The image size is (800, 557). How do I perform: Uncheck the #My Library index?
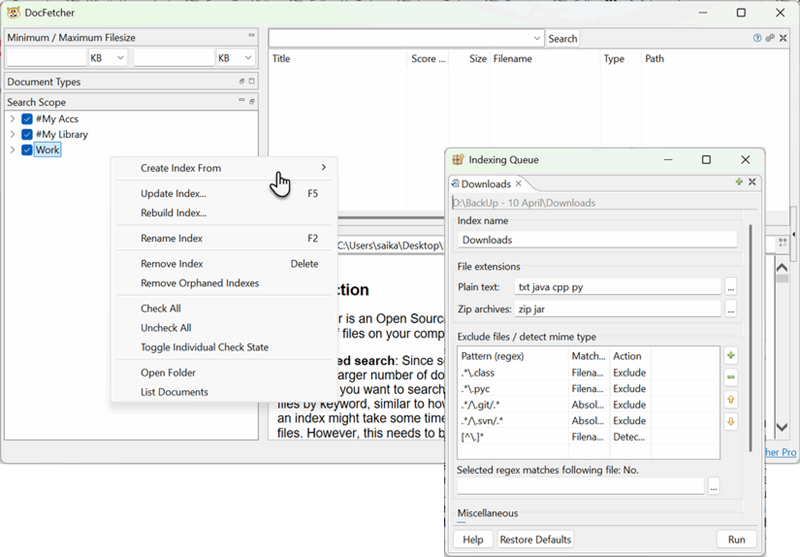(x=27, y=134)
